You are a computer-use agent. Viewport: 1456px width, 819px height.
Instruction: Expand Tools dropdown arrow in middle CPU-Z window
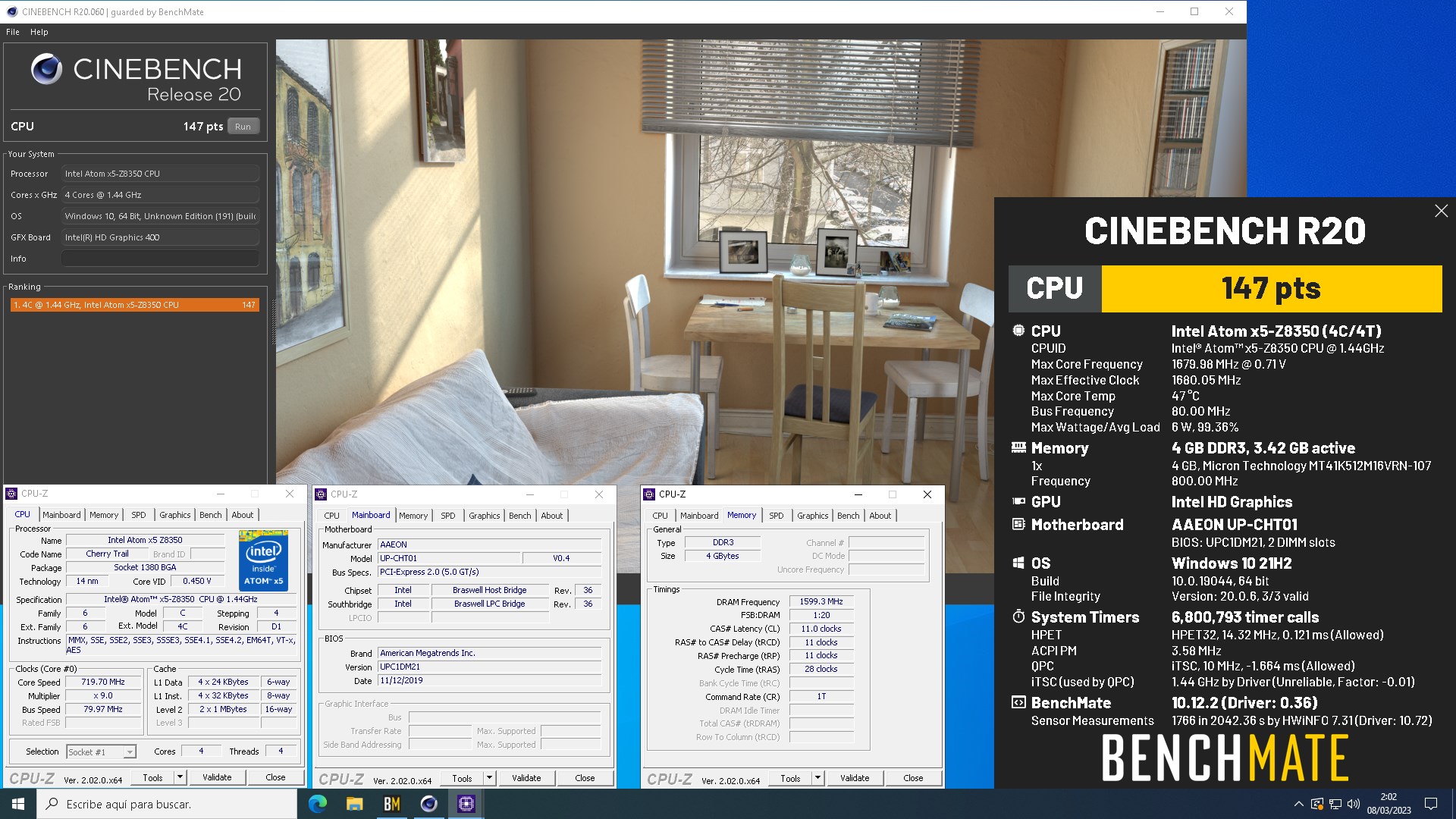tap(489, 778)
